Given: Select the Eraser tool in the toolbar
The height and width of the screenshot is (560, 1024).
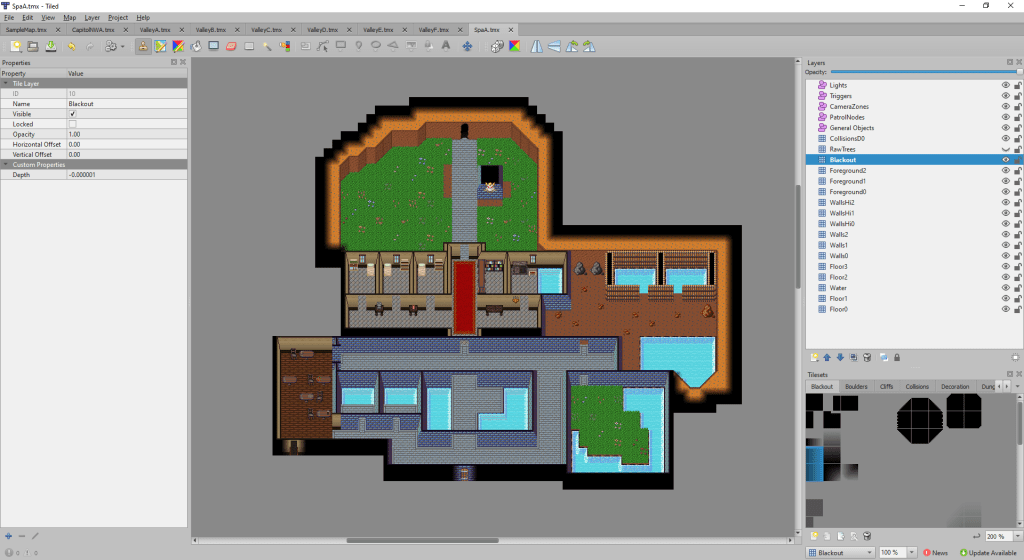Looking at the screenshot, I should (231, 46).
